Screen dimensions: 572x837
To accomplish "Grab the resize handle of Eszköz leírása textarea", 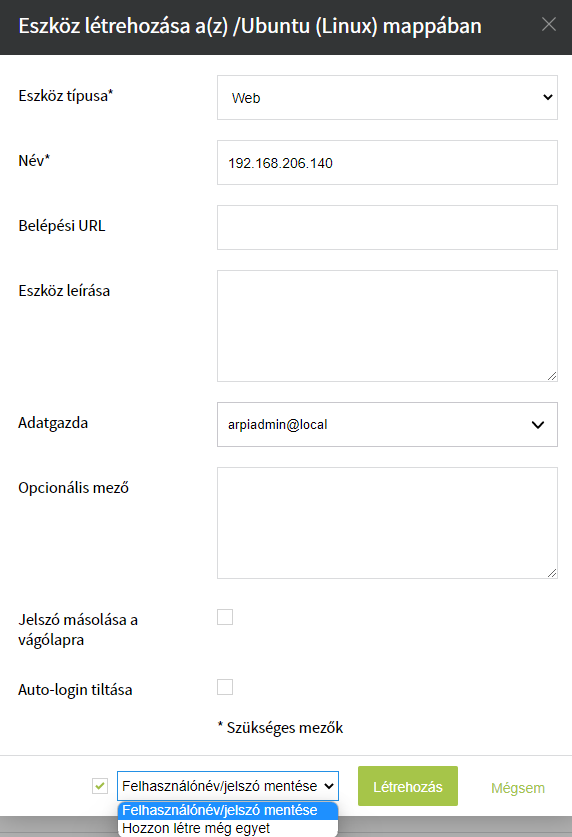I will point(552,376).
